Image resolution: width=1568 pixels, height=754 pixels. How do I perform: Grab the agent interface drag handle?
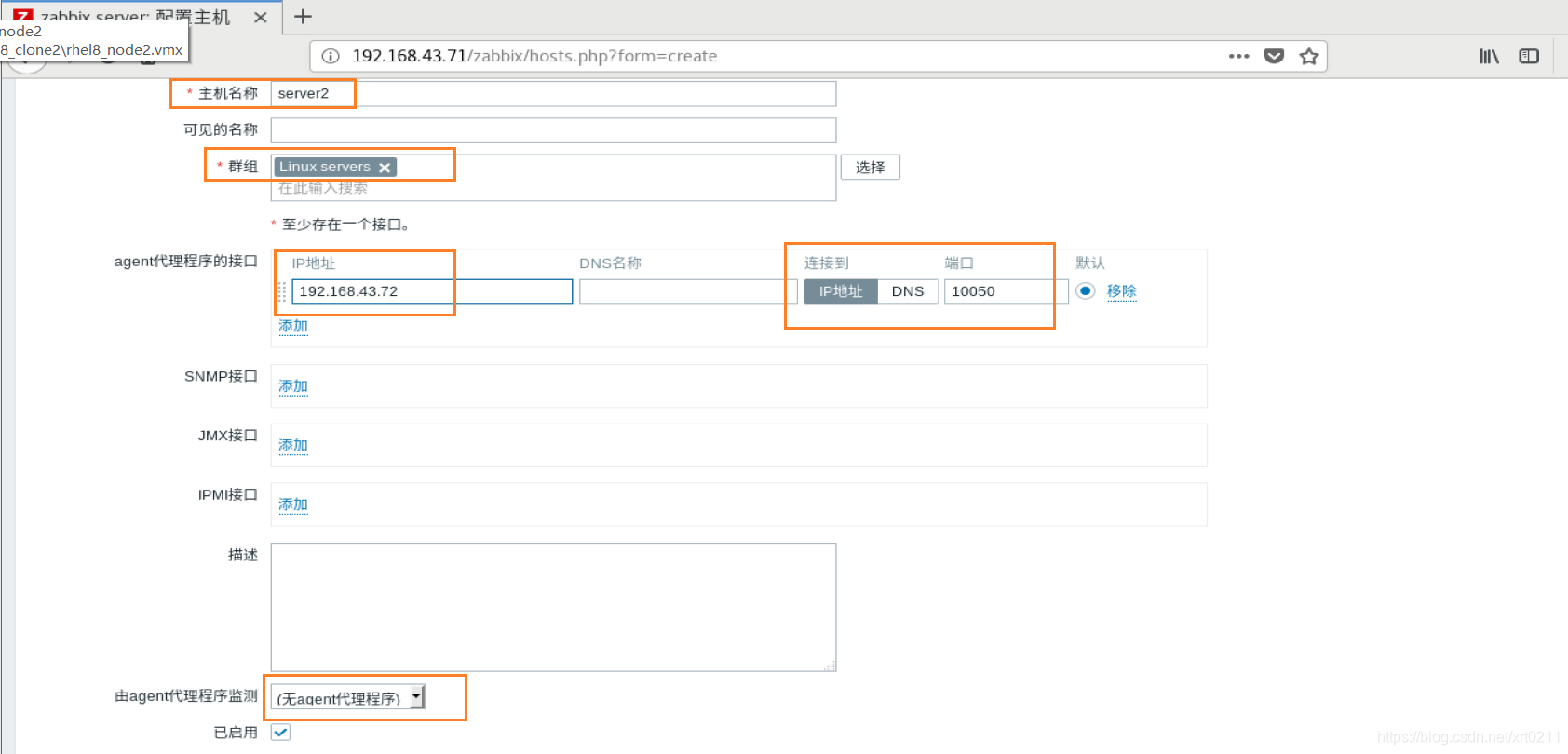point(281,291)
